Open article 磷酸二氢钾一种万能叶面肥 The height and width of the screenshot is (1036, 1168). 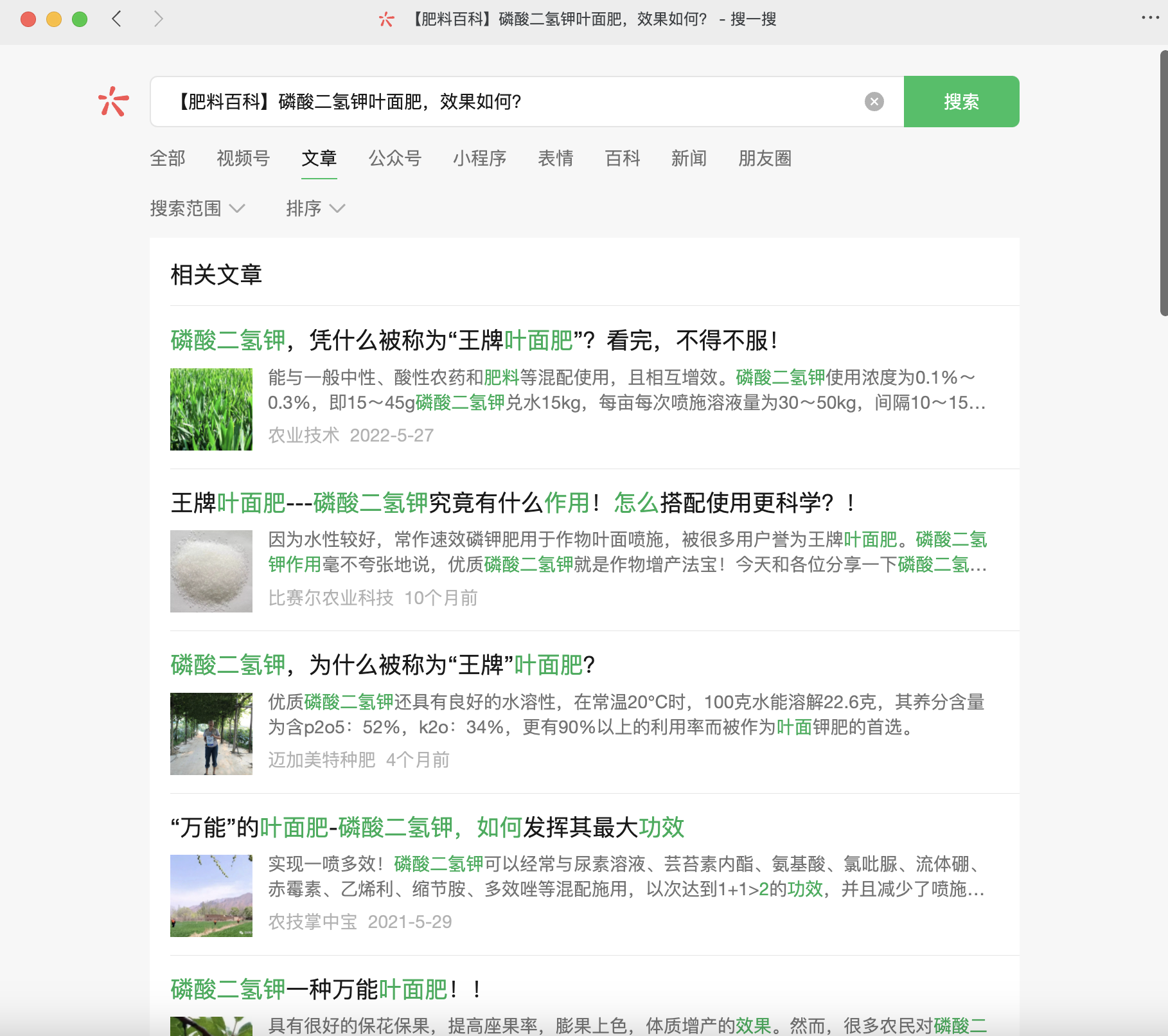tap(326, 989)
